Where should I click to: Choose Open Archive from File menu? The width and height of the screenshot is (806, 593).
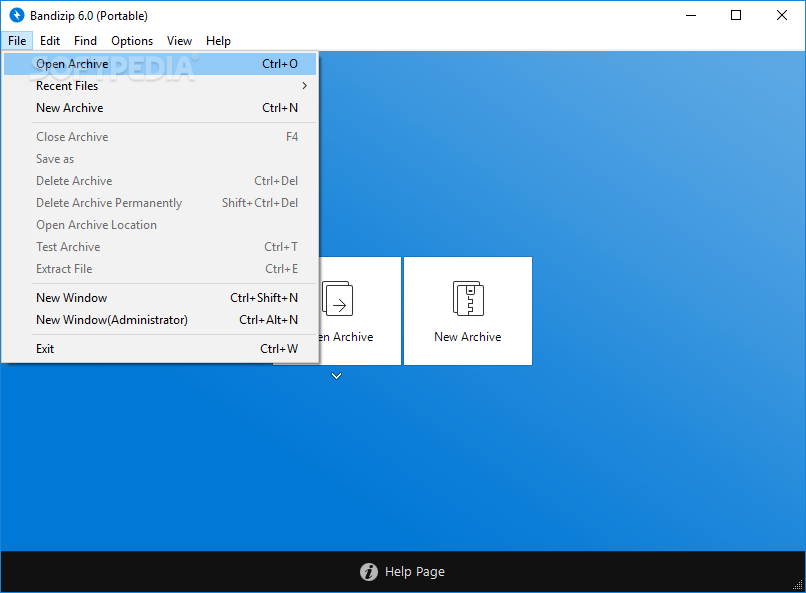click(160, 64)
